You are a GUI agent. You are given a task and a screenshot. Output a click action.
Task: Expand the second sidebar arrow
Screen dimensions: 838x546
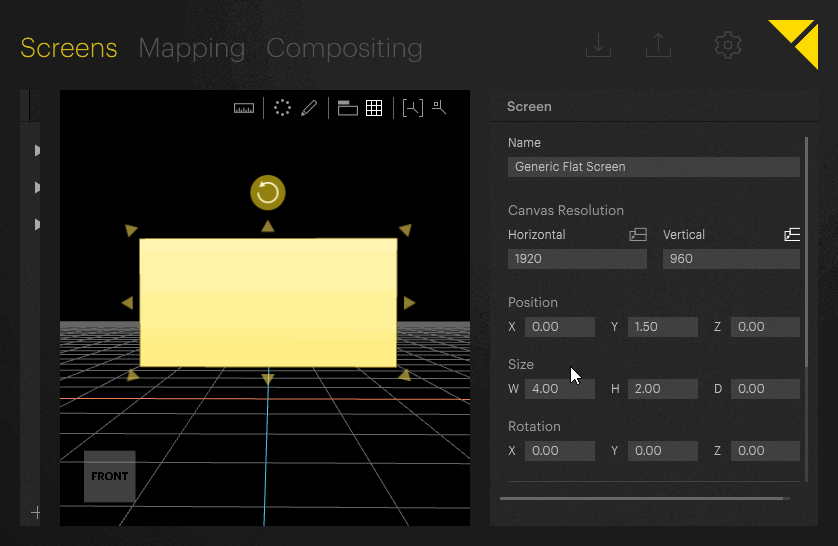click(x=37, y=188)
